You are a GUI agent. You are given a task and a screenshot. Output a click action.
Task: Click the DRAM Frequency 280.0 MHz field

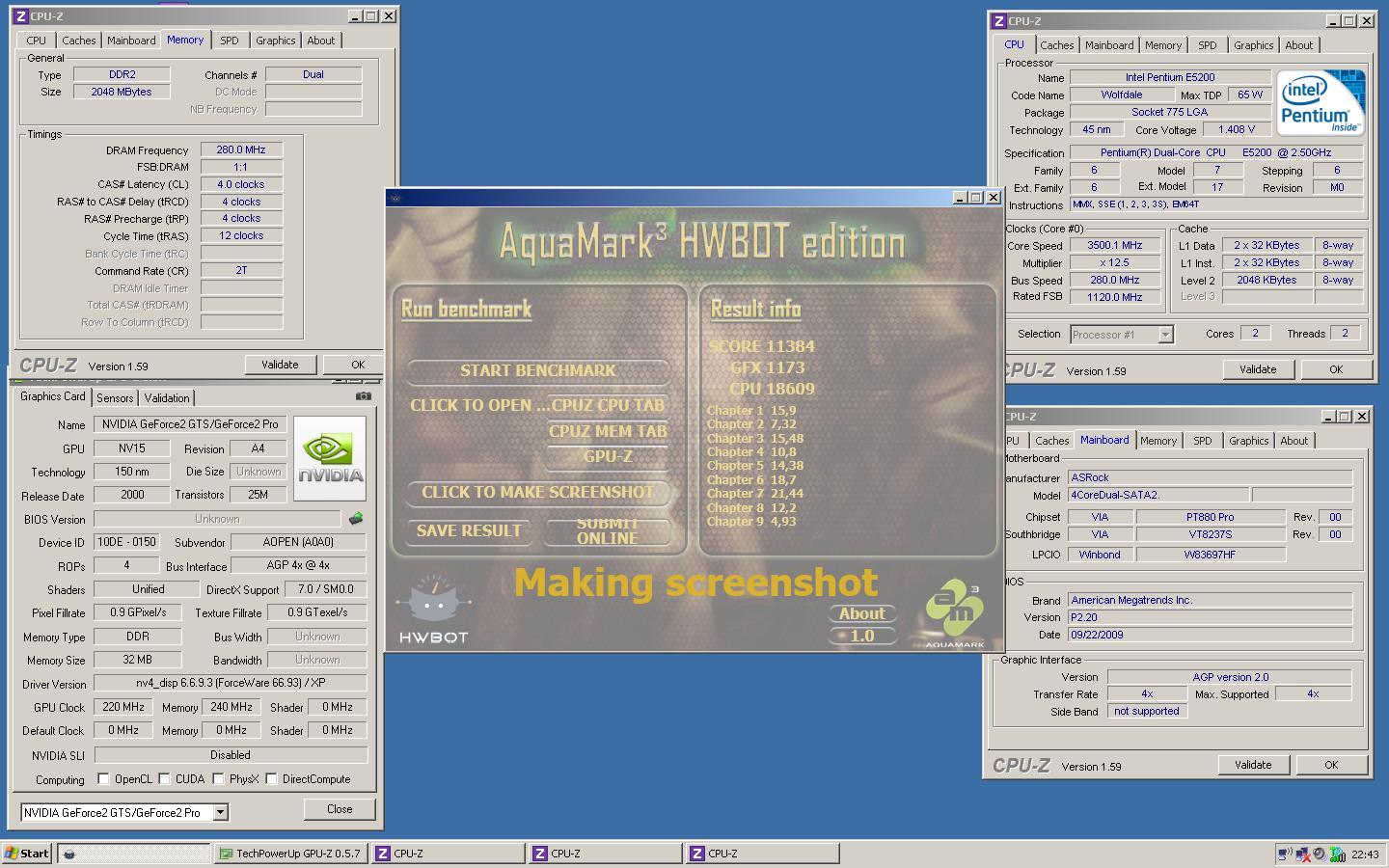[x=241, y=149]
